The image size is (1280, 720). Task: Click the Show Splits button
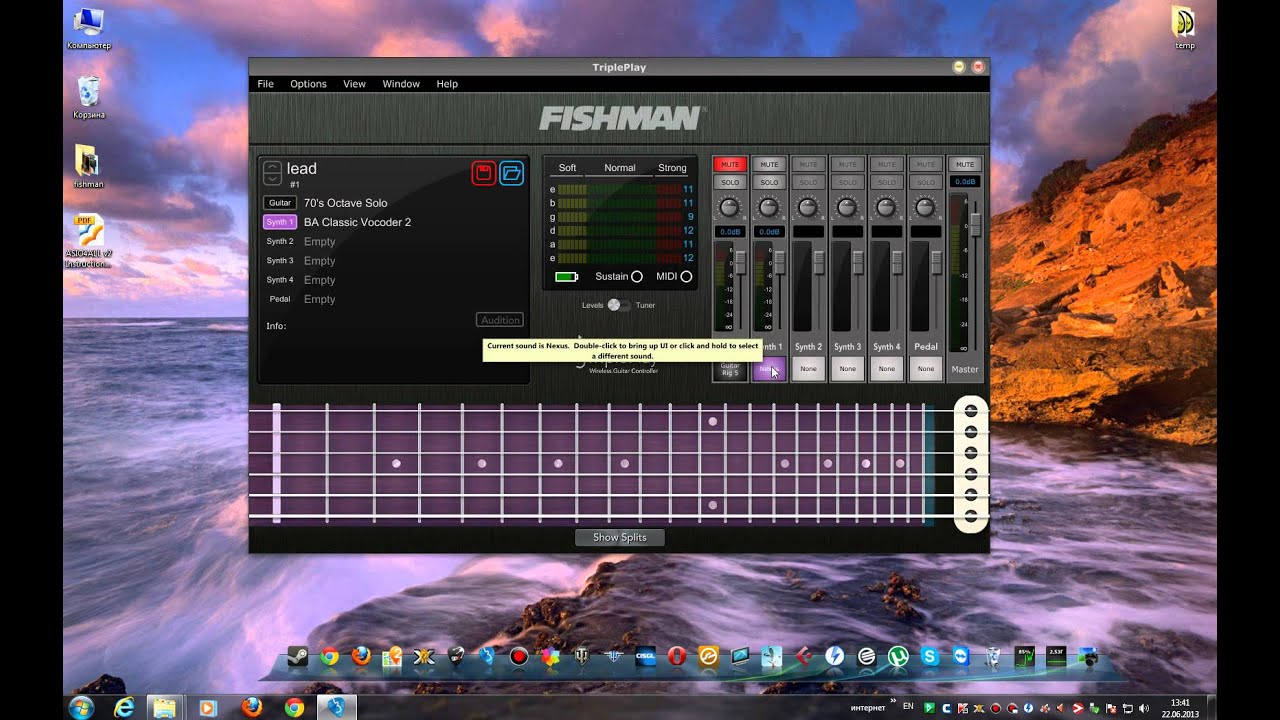click(620, 537)
